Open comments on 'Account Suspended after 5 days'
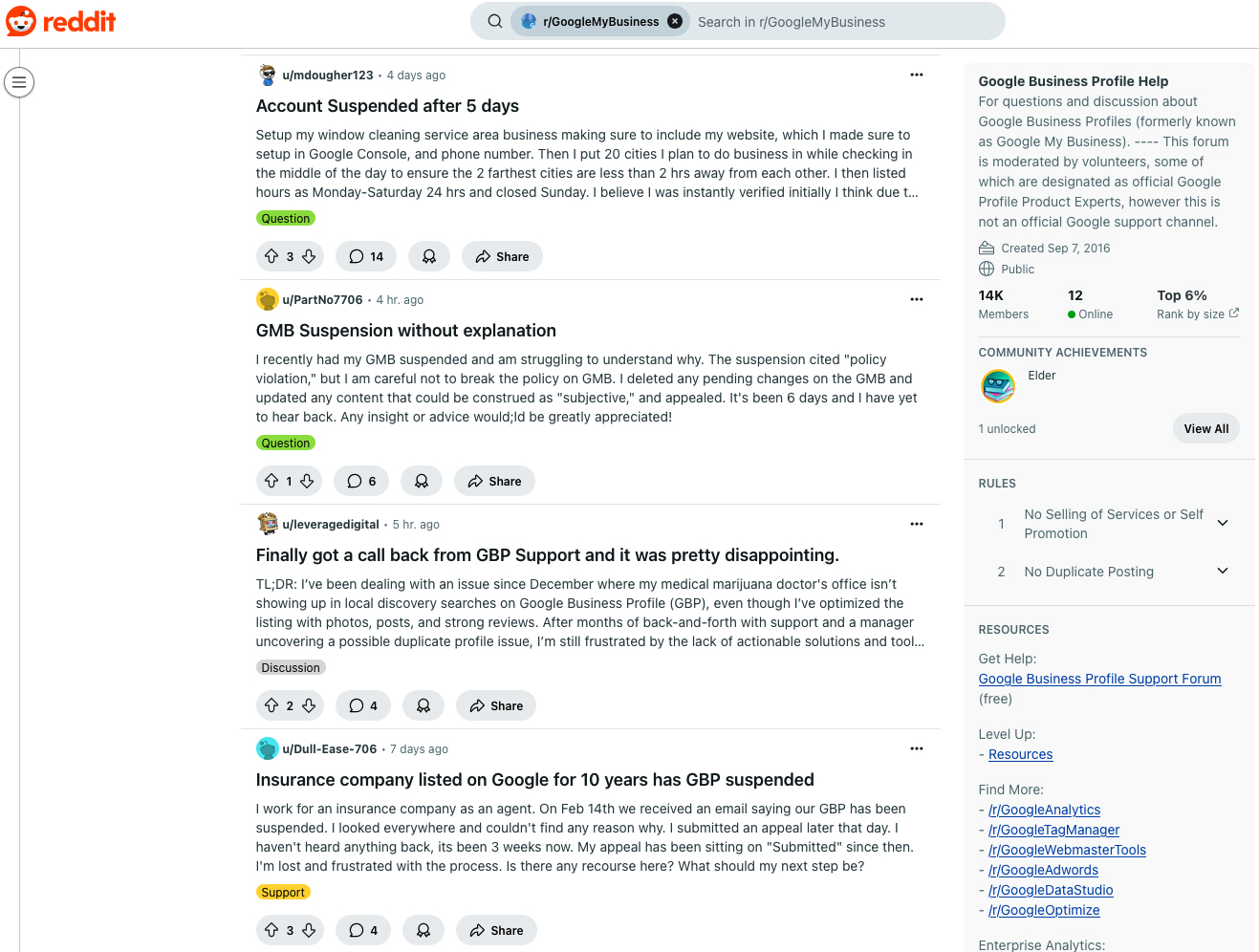 [x=366, y=256]
